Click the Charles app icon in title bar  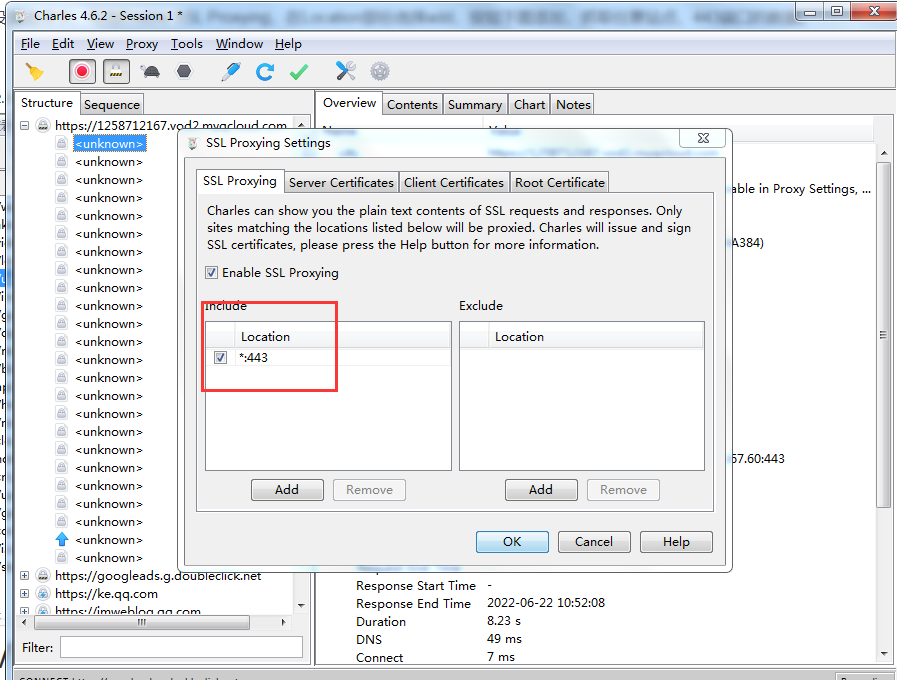tap(20, 16)
